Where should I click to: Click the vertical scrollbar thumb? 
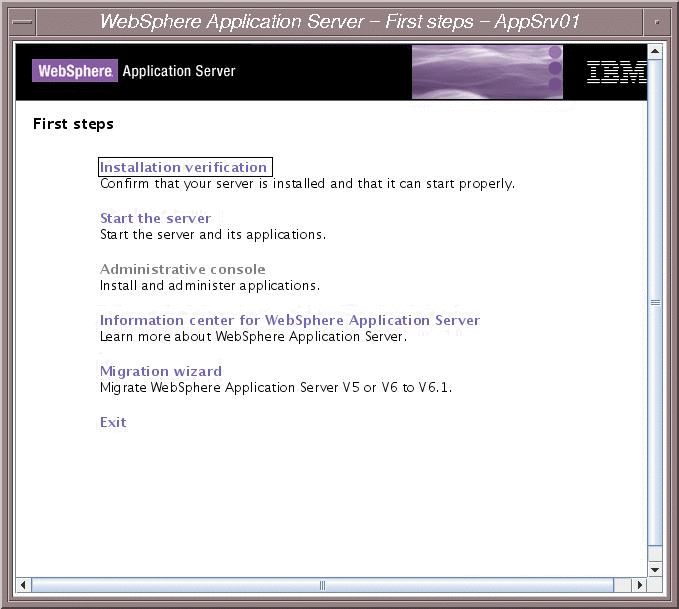[655, 302]
